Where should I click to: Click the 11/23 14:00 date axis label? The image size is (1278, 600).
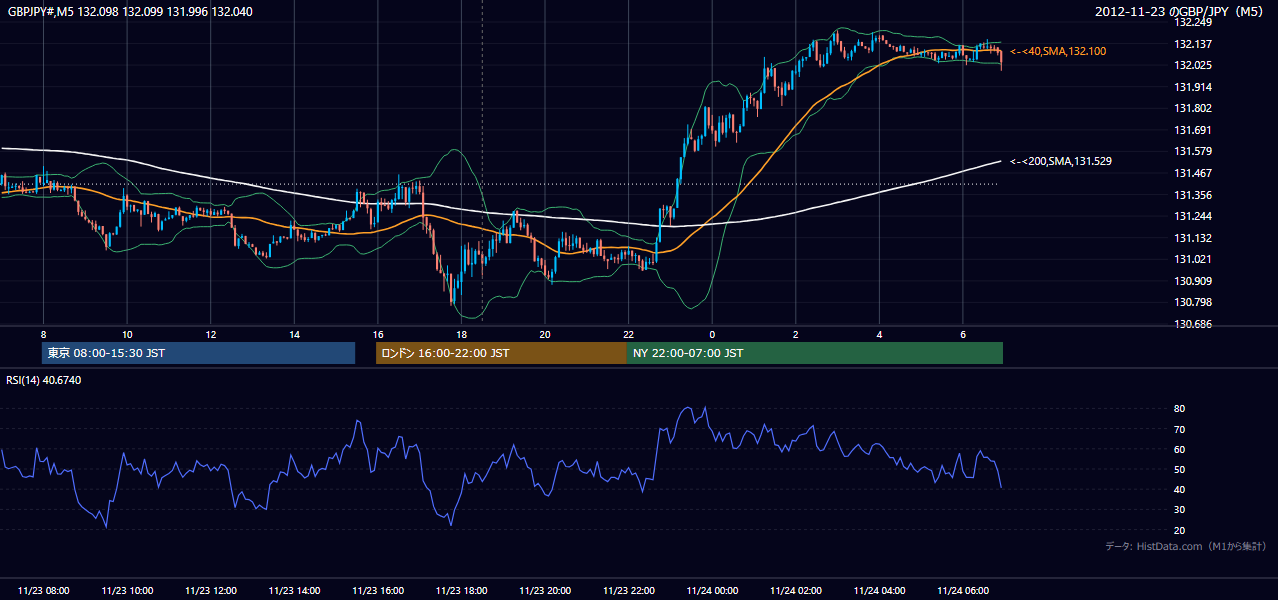[294, 591]
